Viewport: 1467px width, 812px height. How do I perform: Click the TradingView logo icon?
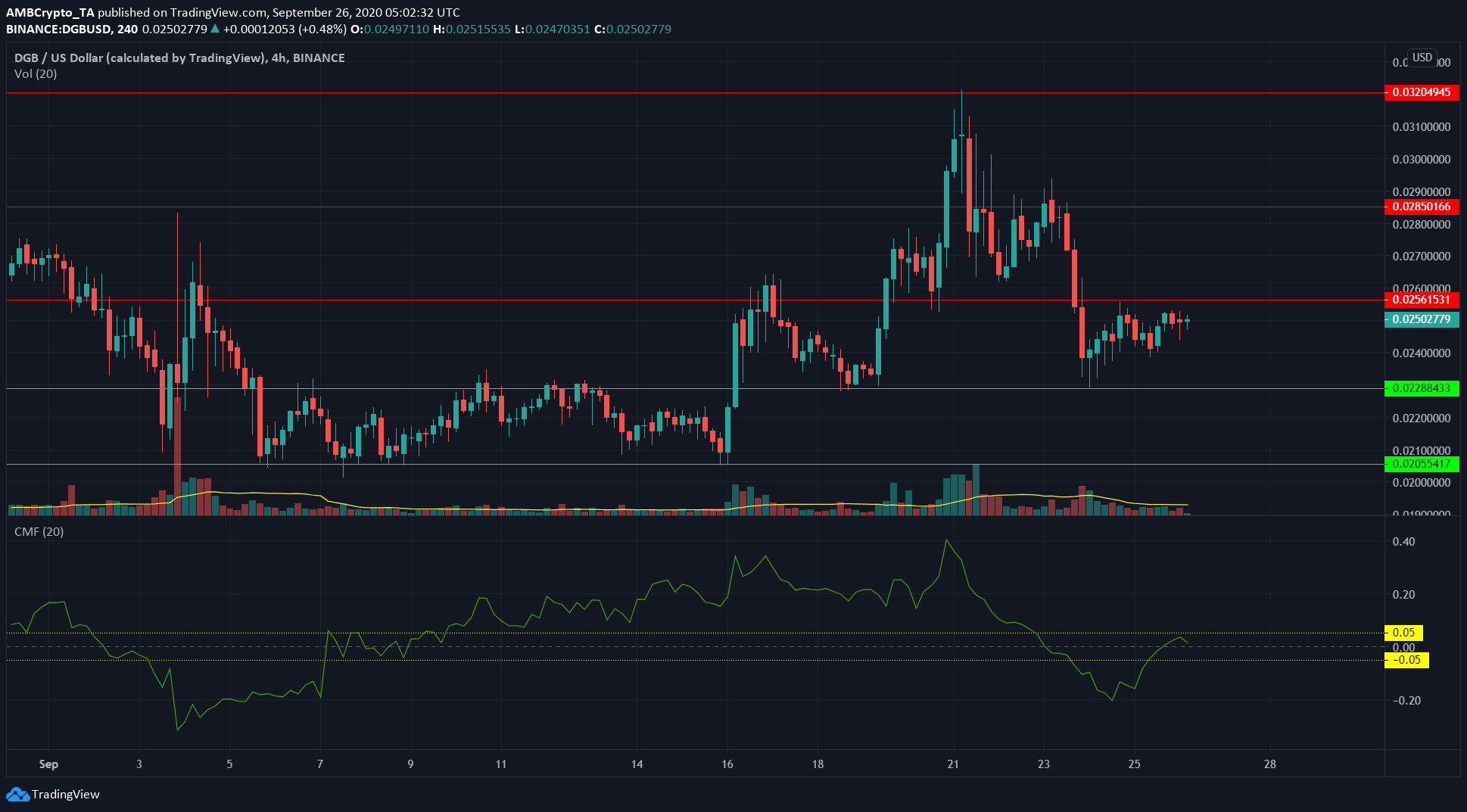(17, 794)
